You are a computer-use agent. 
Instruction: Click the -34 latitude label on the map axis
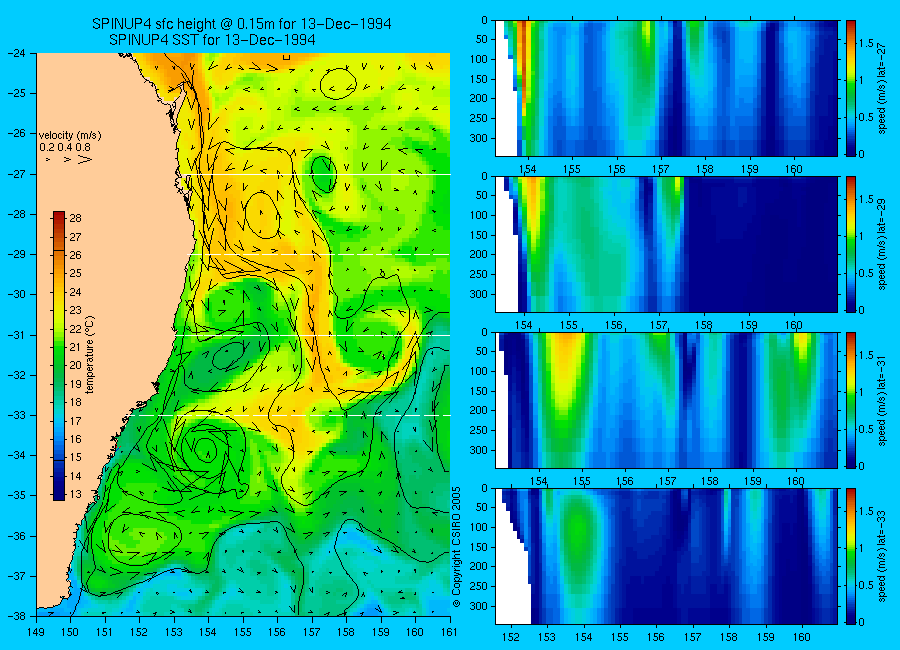18,455
